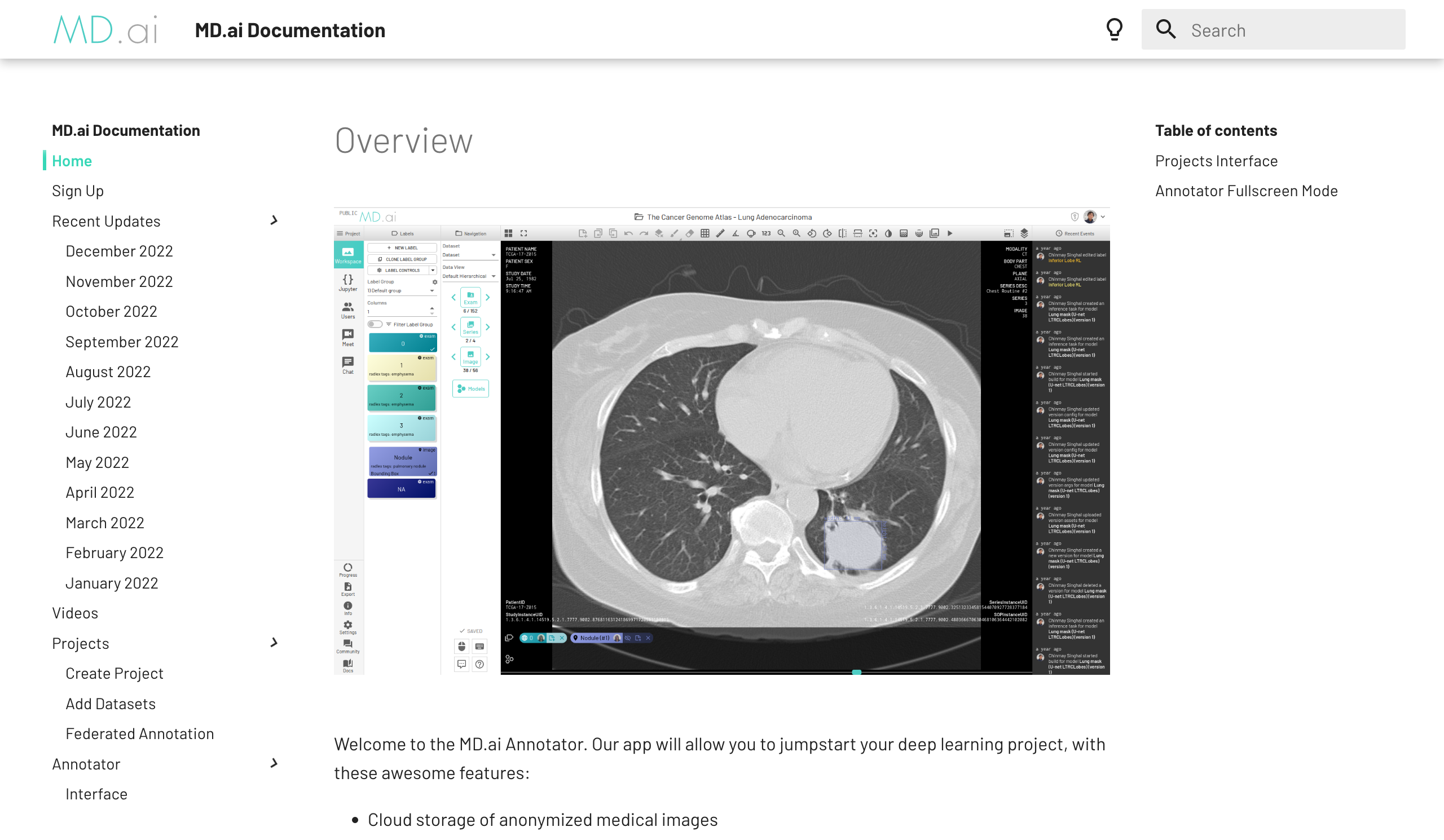Open the Create Project page
Image resolution: width=1444 pixels, height=840 pixels.
point(115,673)
